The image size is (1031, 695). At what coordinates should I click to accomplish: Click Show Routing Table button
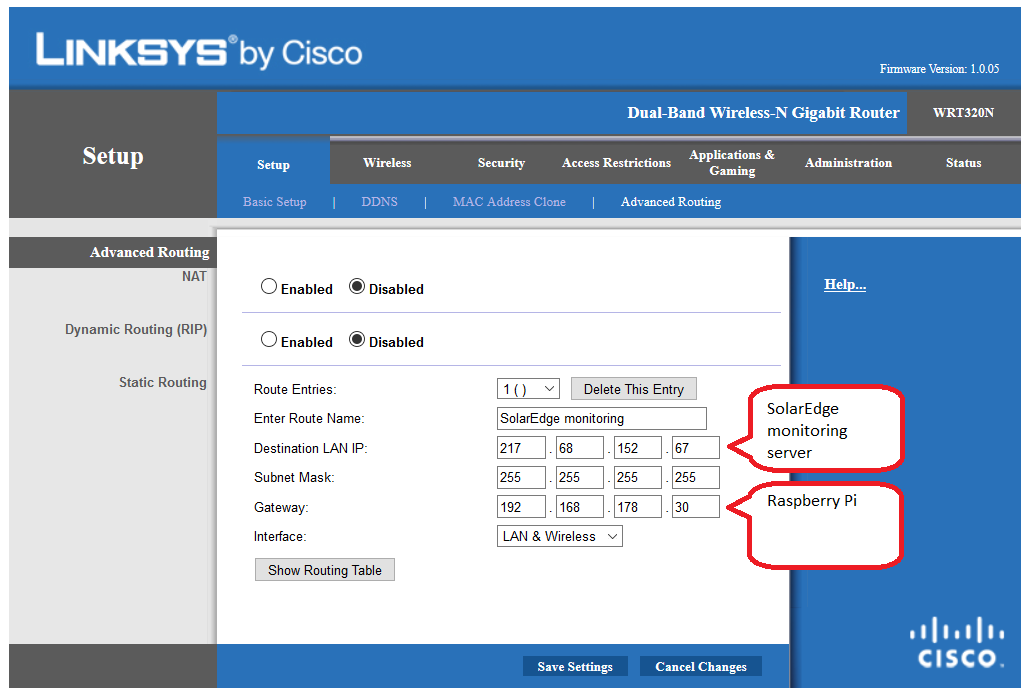[325, 570]
